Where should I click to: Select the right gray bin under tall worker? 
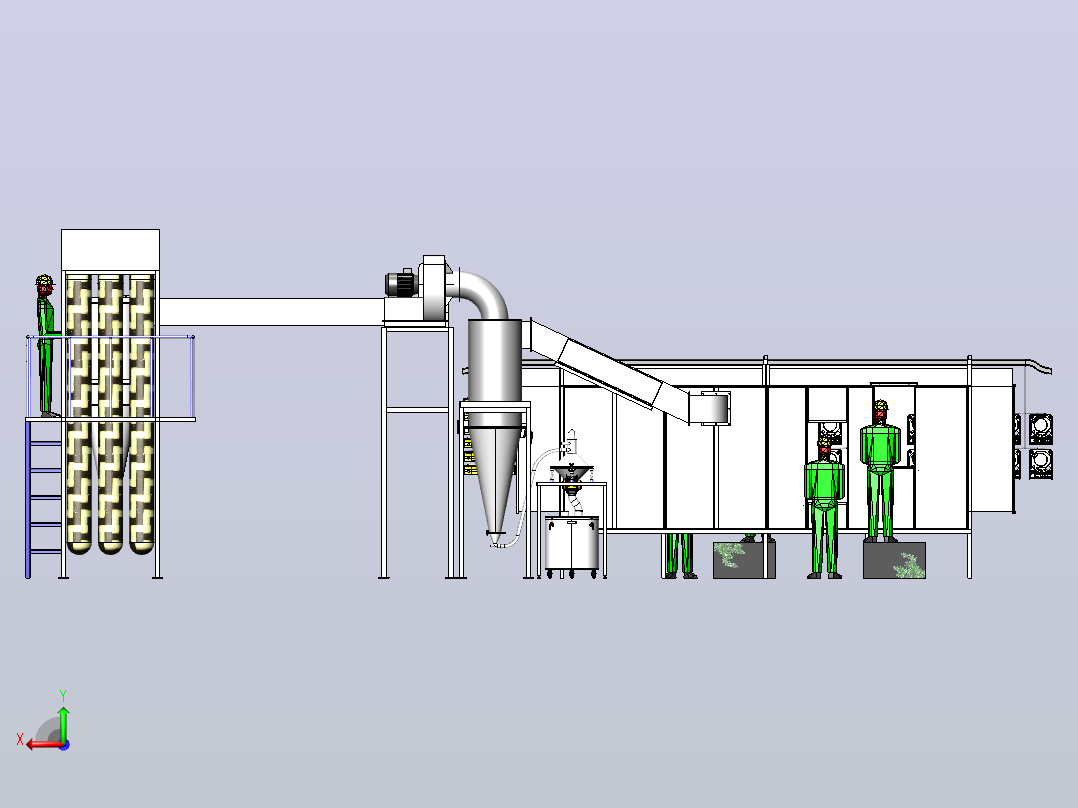(894, 560)
